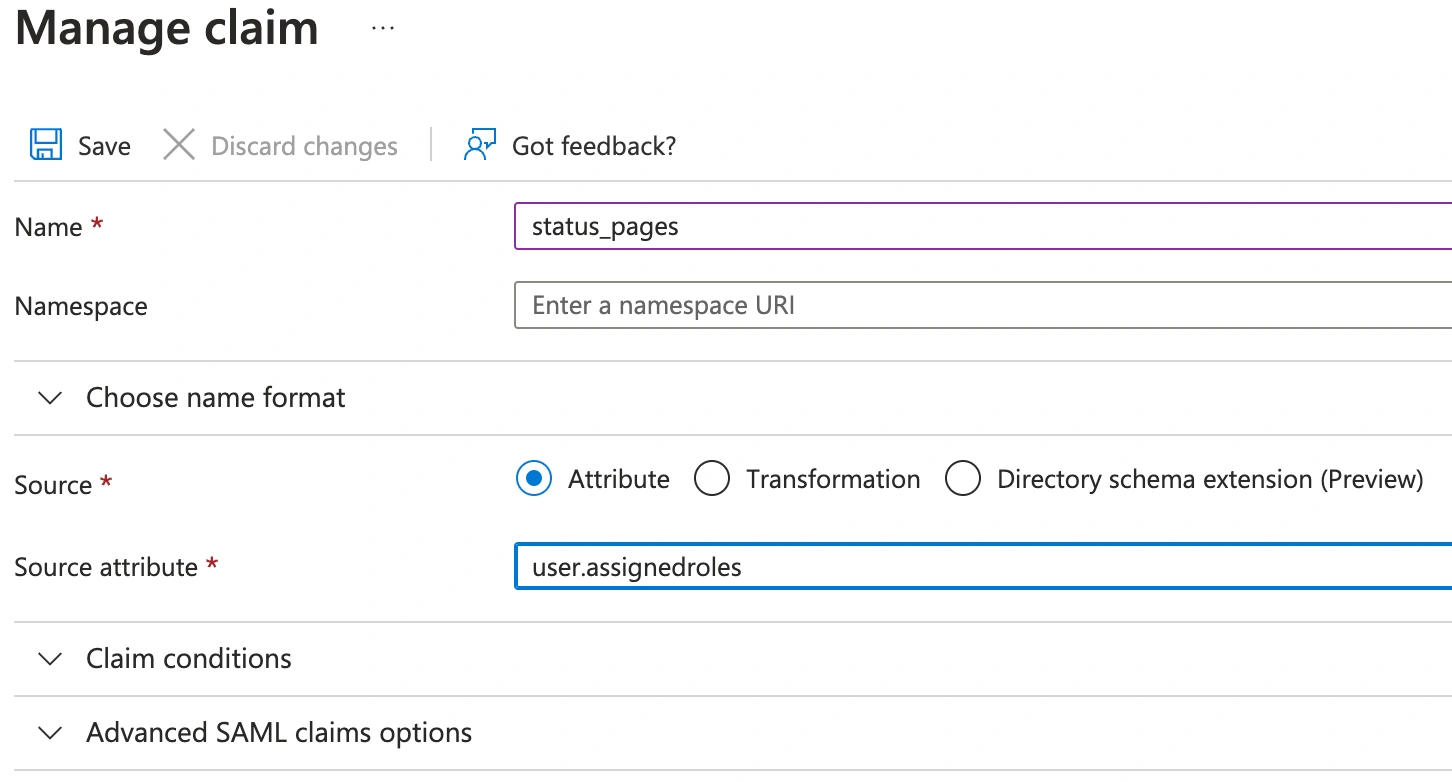Expand the Claim conditions section
The width and height of the screenshot is (1452, 782).
(x=189, y=659)
